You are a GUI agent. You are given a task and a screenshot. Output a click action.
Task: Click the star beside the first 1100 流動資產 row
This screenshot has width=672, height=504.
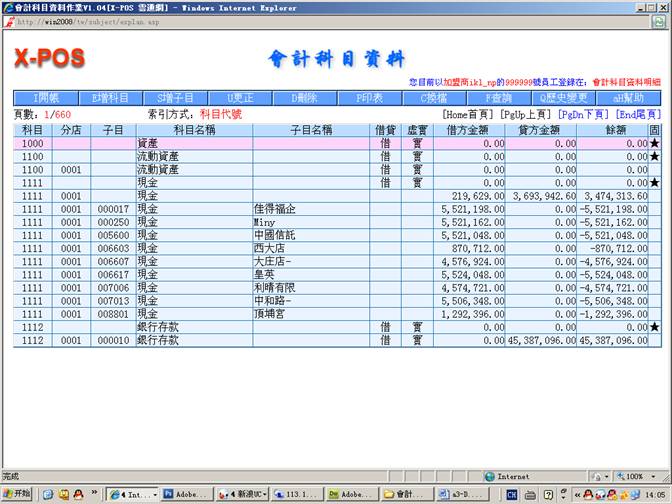654,157
